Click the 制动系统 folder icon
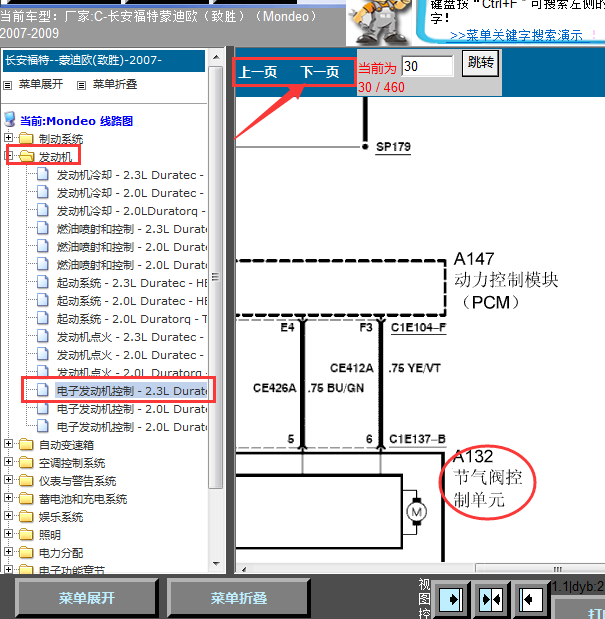 [x=26, y=138]
